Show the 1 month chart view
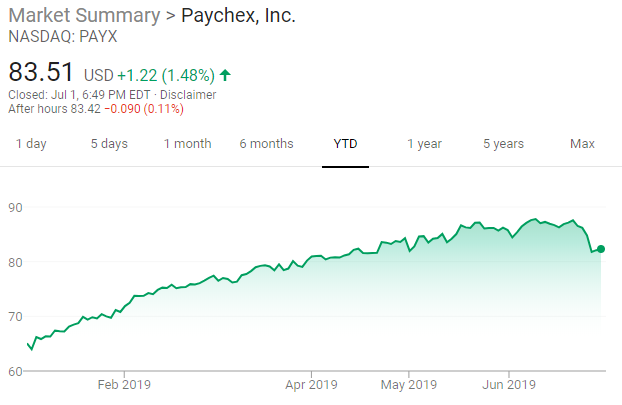Image resolution: width=622 pixels, height=405 pixels. pos(188,144)
